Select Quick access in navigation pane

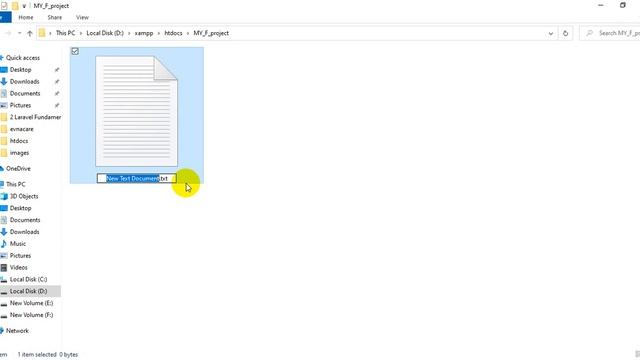tap(23, 58)
